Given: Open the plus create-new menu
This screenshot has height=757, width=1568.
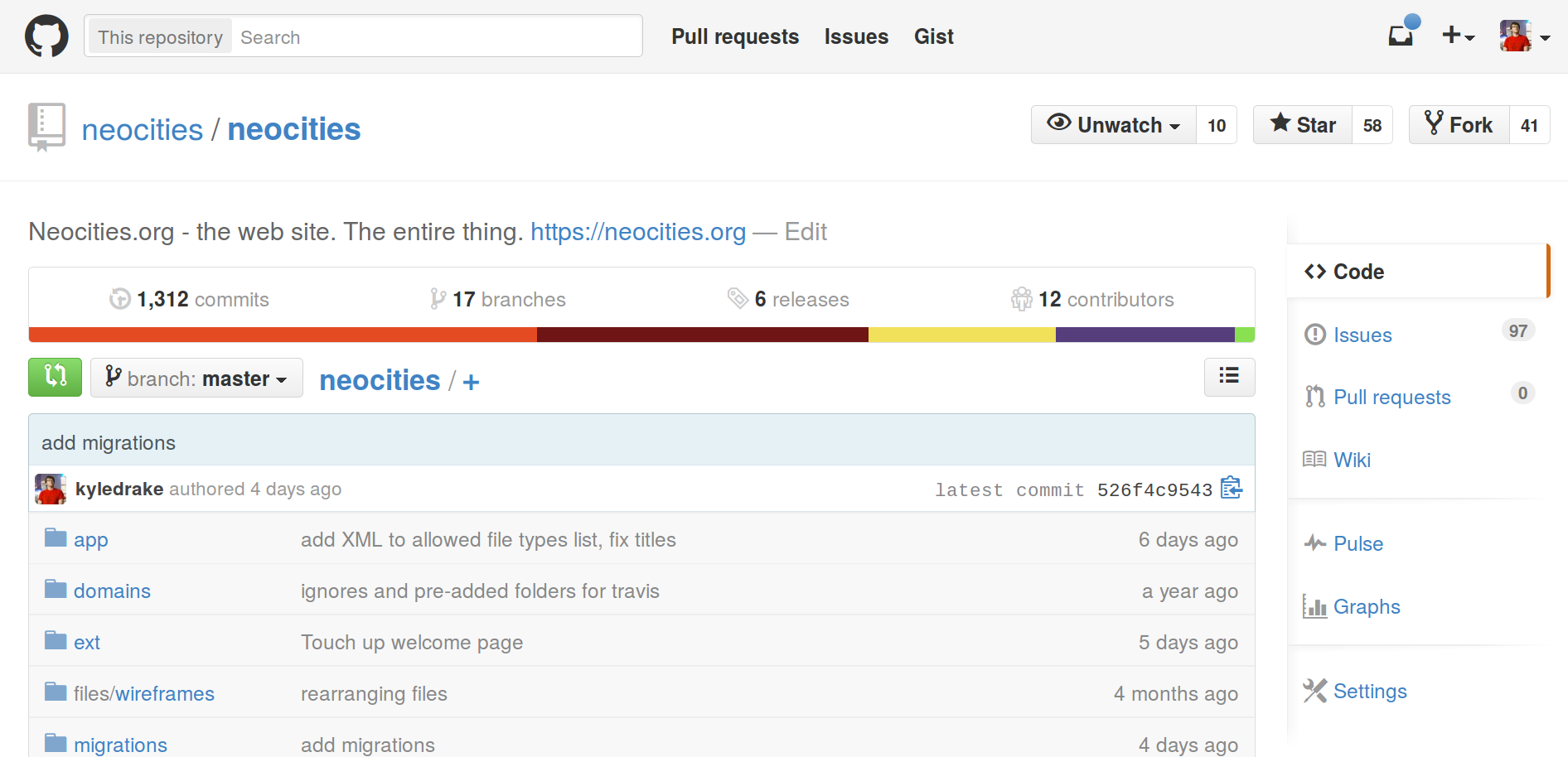Looking at the screenshot, I should click(1458, 36).
